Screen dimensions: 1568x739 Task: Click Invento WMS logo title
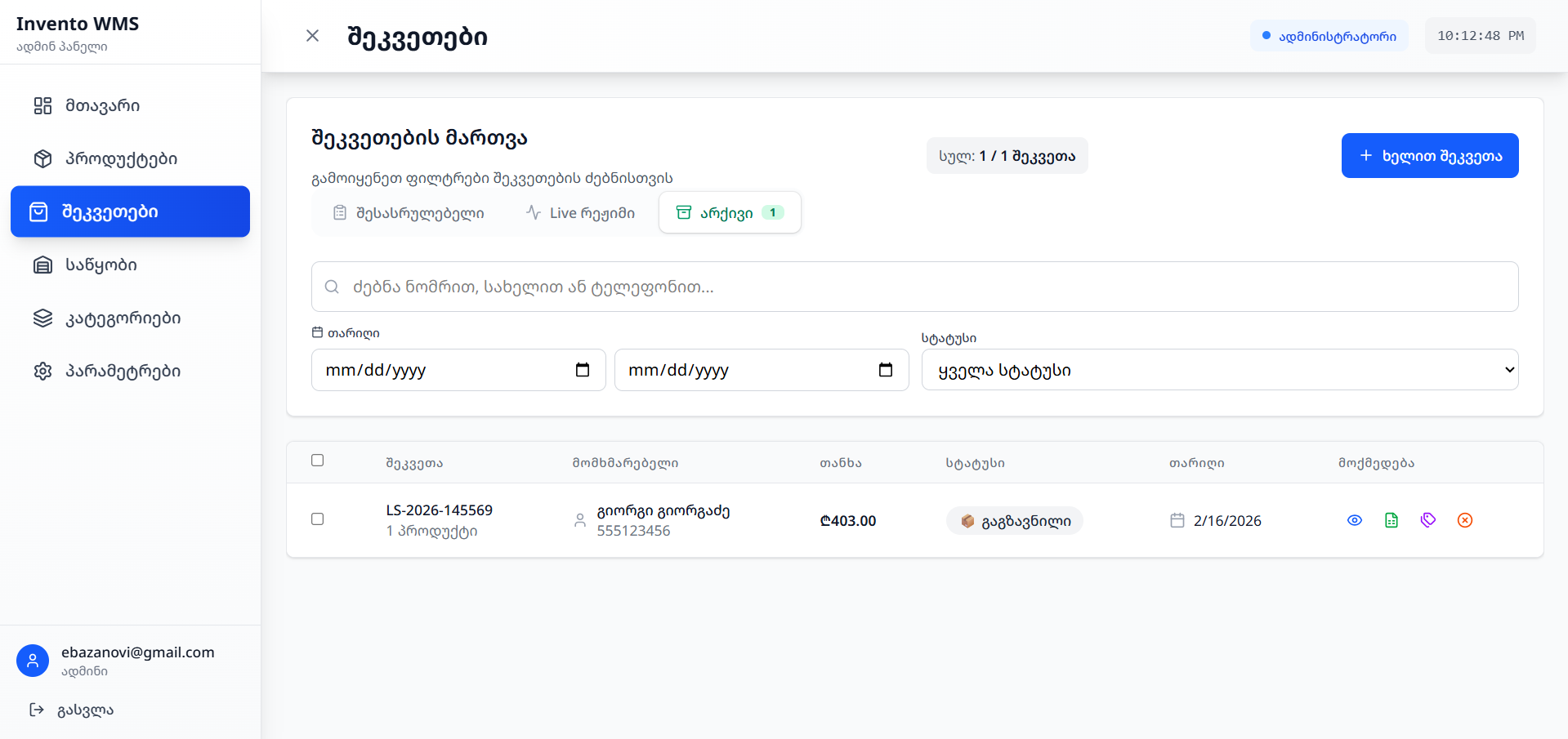tap(78, 24)
